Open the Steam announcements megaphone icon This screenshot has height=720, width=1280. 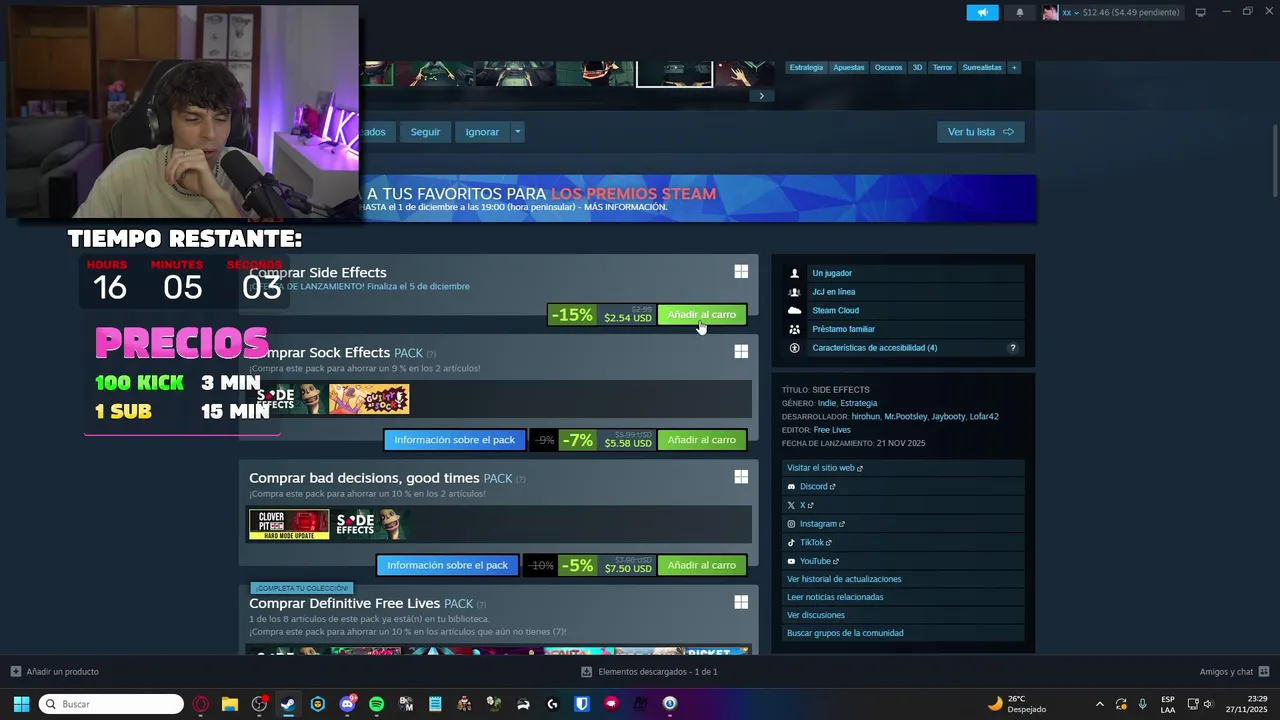982,12
